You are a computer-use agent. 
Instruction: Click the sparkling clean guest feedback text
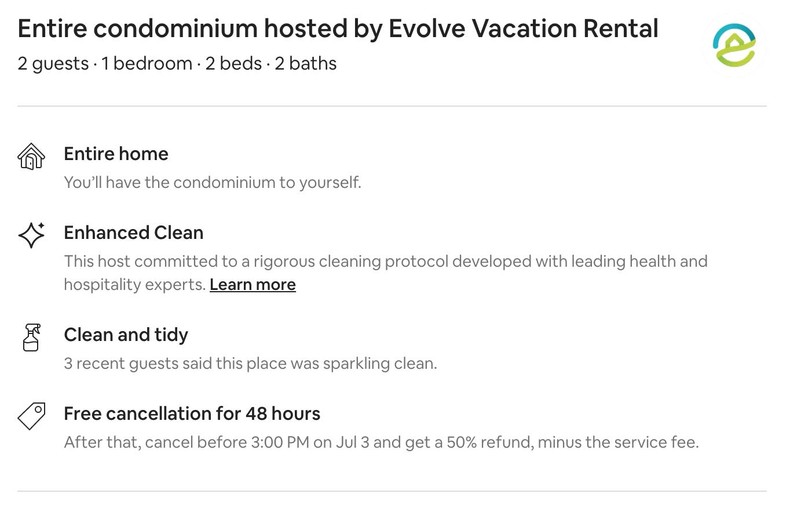(250, 364)
